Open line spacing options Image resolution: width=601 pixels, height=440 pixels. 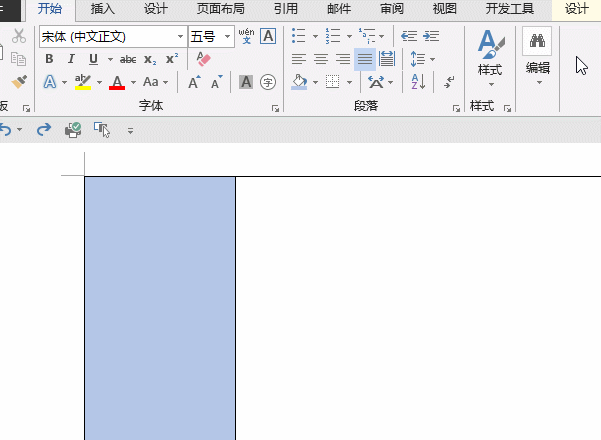click(x=422, y=59)
